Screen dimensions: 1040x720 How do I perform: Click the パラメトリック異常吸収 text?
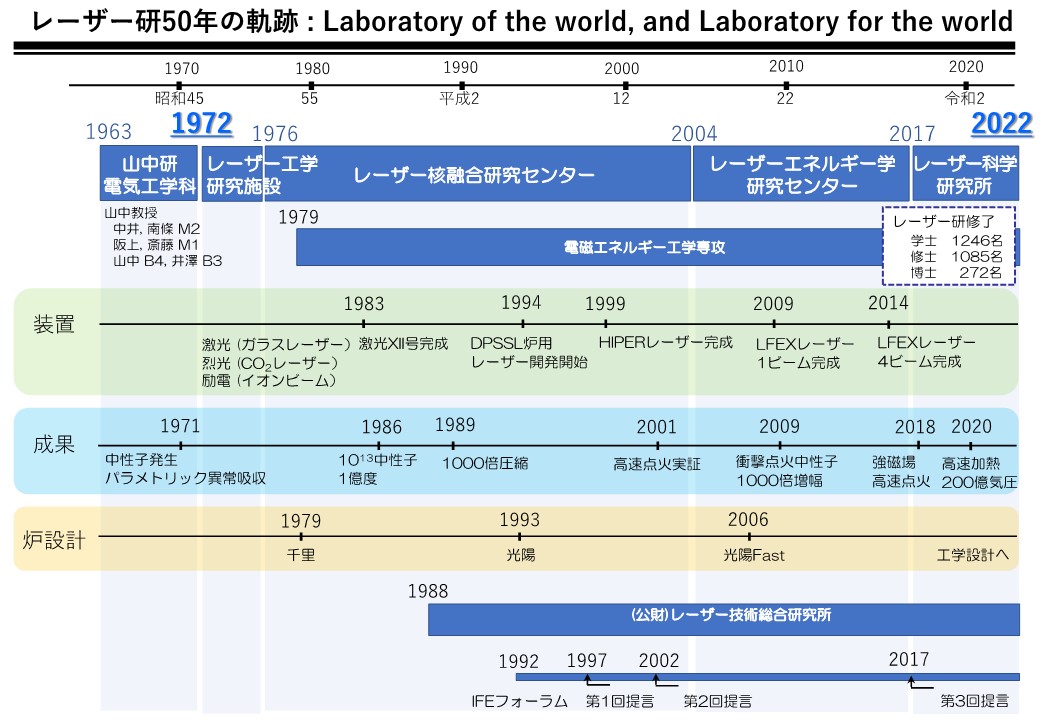pyautogui.click(x=185, y=478)
